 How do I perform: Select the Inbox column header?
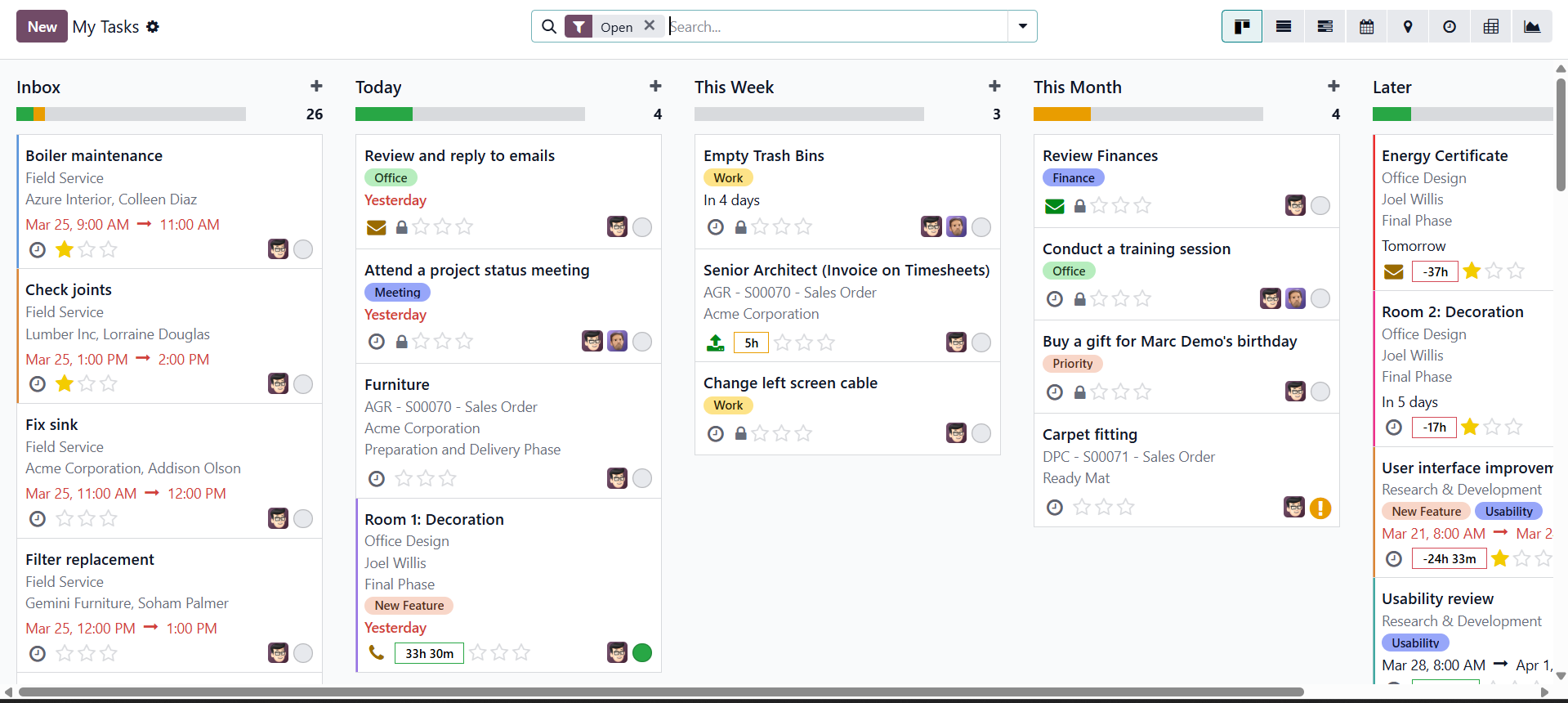[x=38, y=87]
